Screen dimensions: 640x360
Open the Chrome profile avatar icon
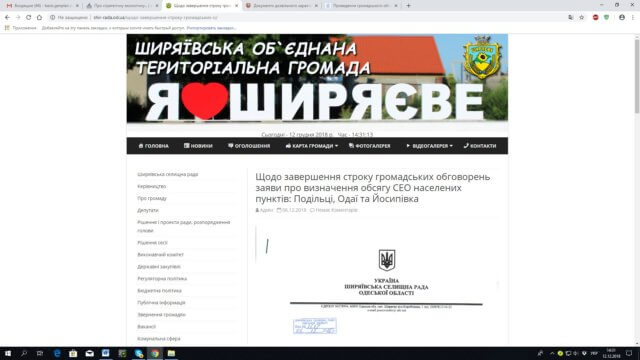click(622, 18)
